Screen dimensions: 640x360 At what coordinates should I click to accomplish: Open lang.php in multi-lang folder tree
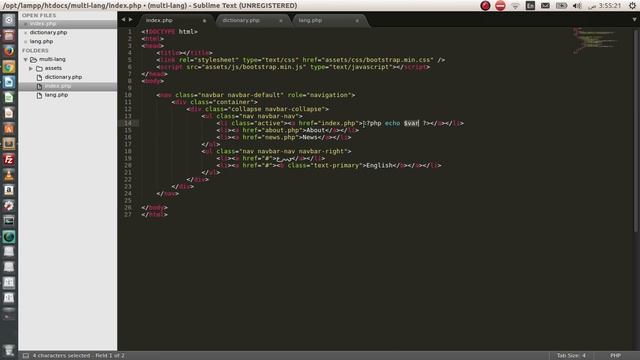[56, 95]
